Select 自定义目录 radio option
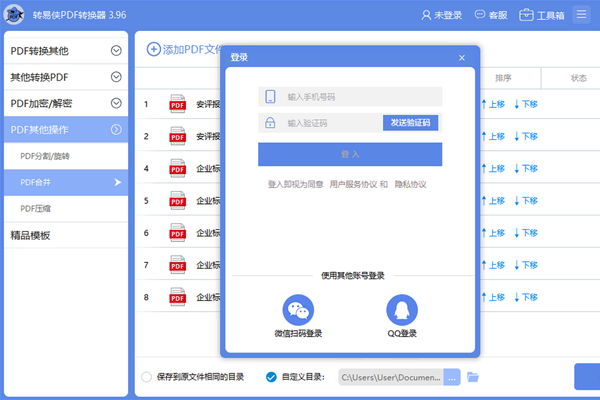 click(x=271, y=377)
